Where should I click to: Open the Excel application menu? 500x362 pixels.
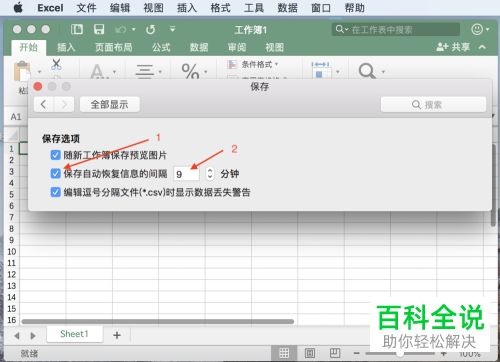click(50, 8)
